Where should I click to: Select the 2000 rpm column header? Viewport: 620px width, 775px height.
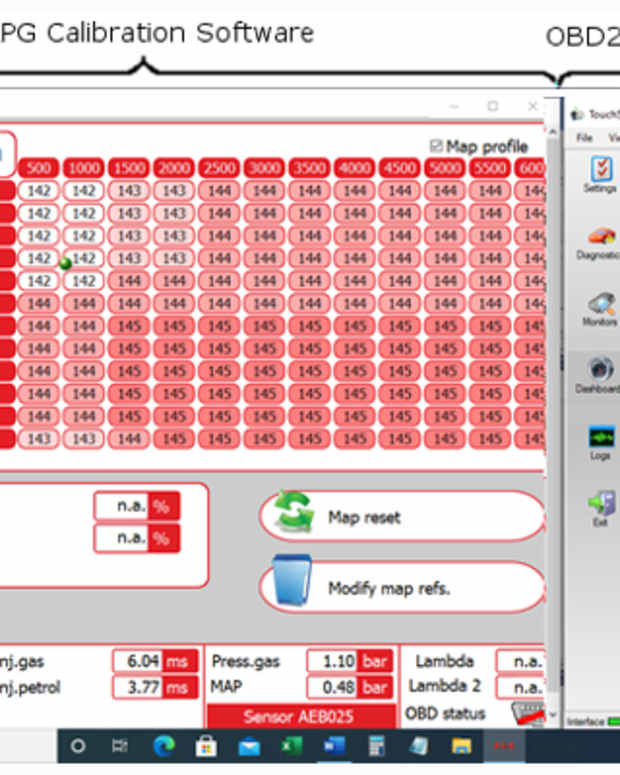pyautogui.click(x=174, y=168)
